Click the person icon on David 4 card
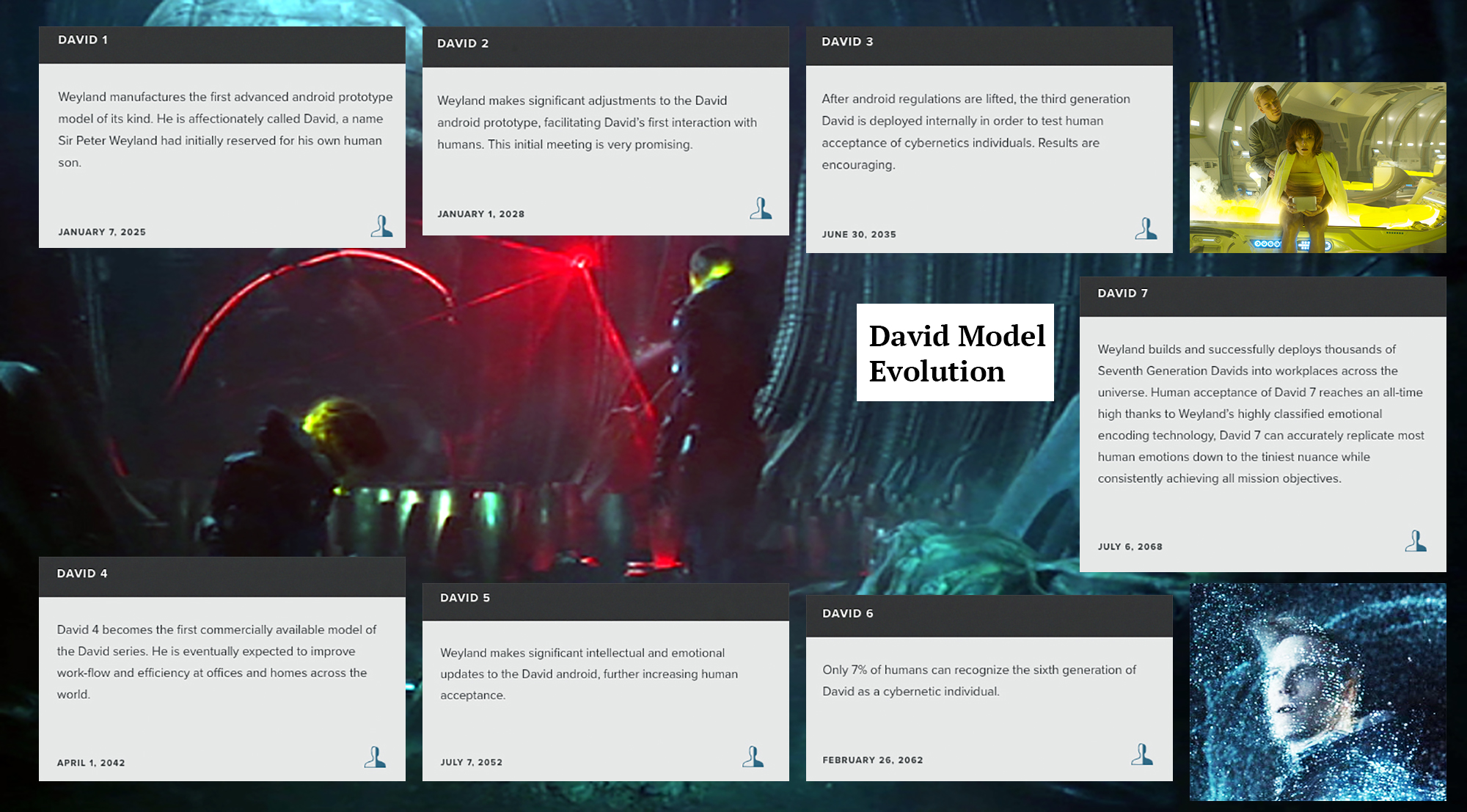The image size is (1467, 812). click(x=375, y=758)
